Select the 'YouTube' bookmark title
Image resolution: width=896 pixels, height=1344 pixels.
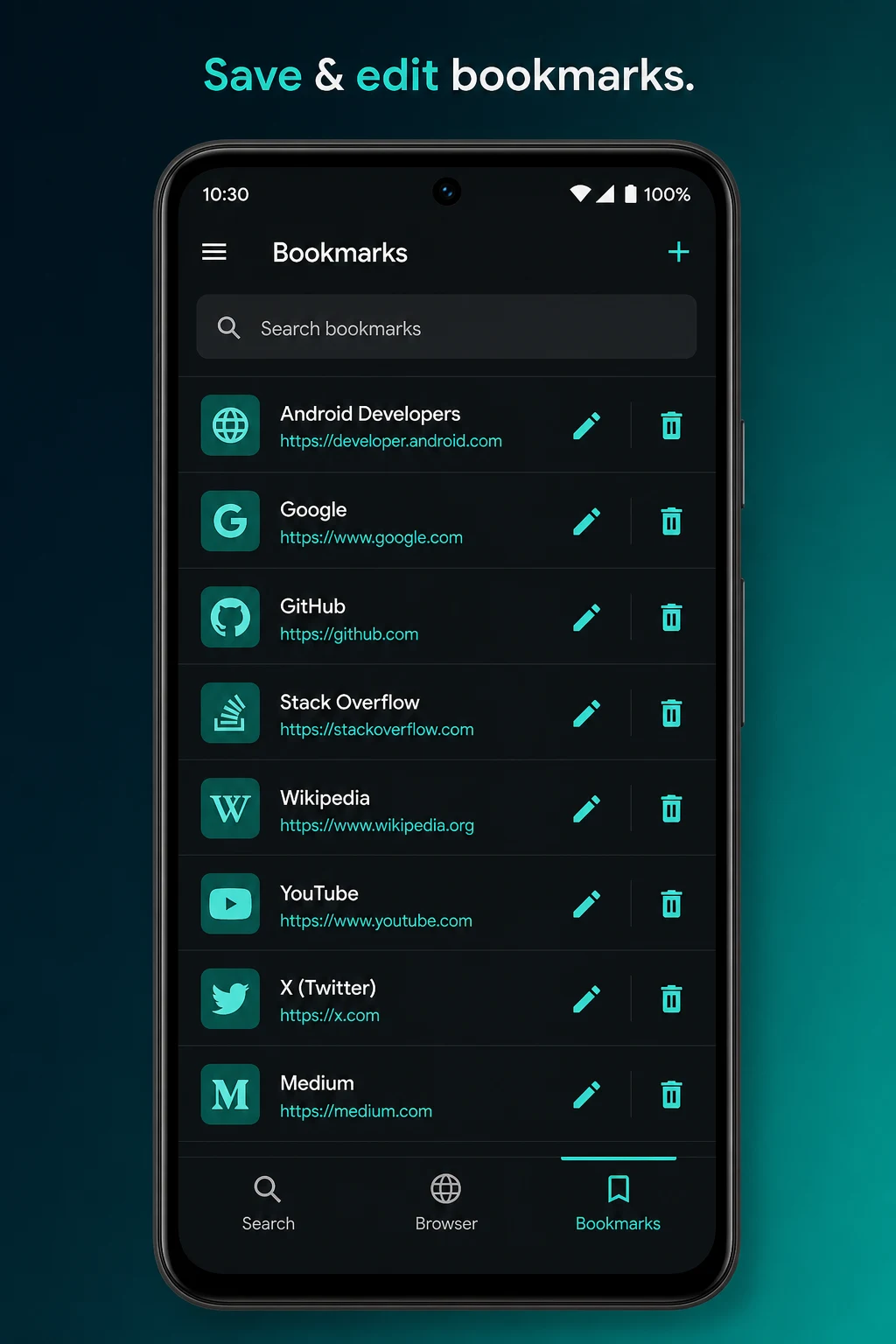[319, 893]
